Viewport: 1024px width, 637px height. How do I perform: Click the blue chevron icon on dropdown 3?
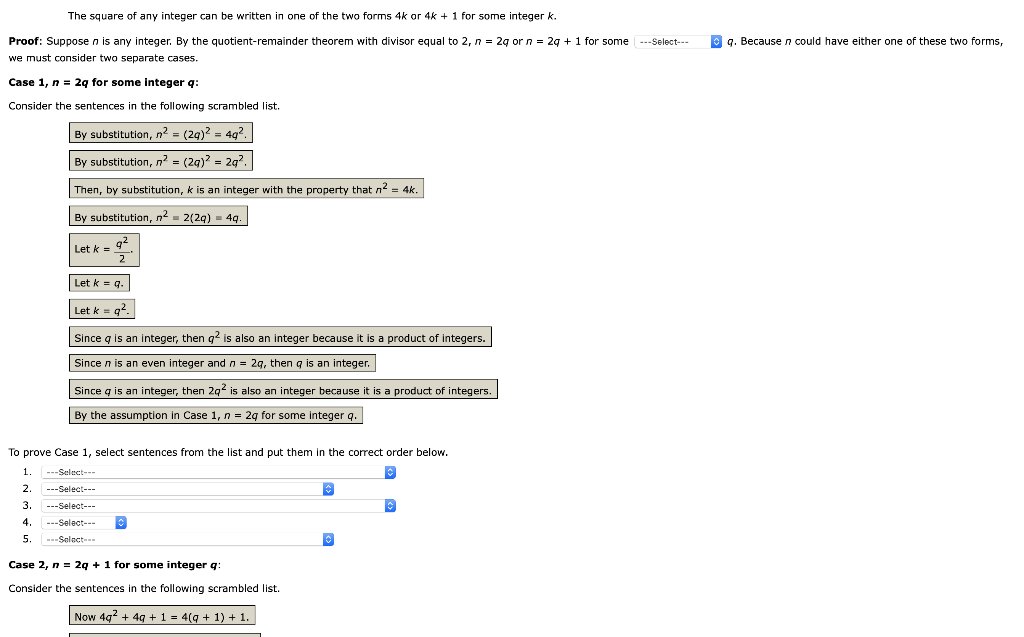coord(389,506)
